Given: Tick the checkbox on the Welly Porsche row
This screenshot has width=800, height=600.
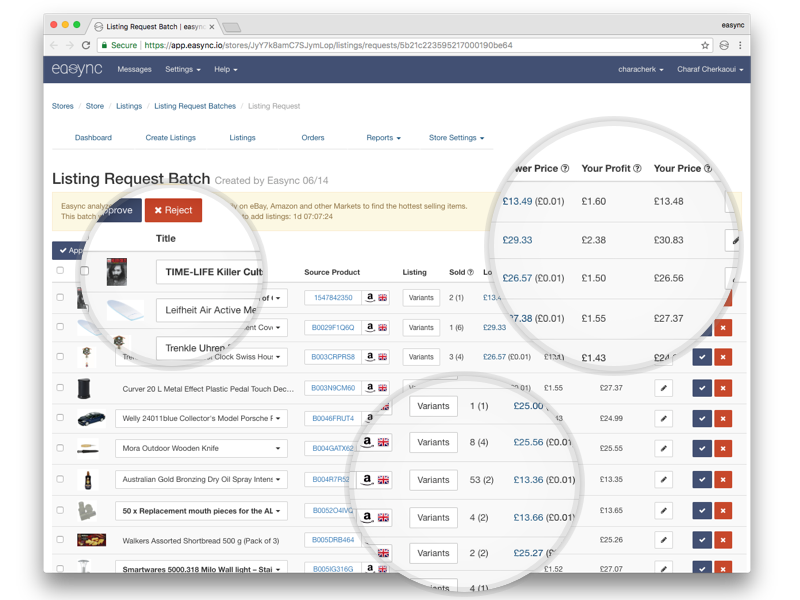Looking at the screenshot, I should [x=60, y=418].
